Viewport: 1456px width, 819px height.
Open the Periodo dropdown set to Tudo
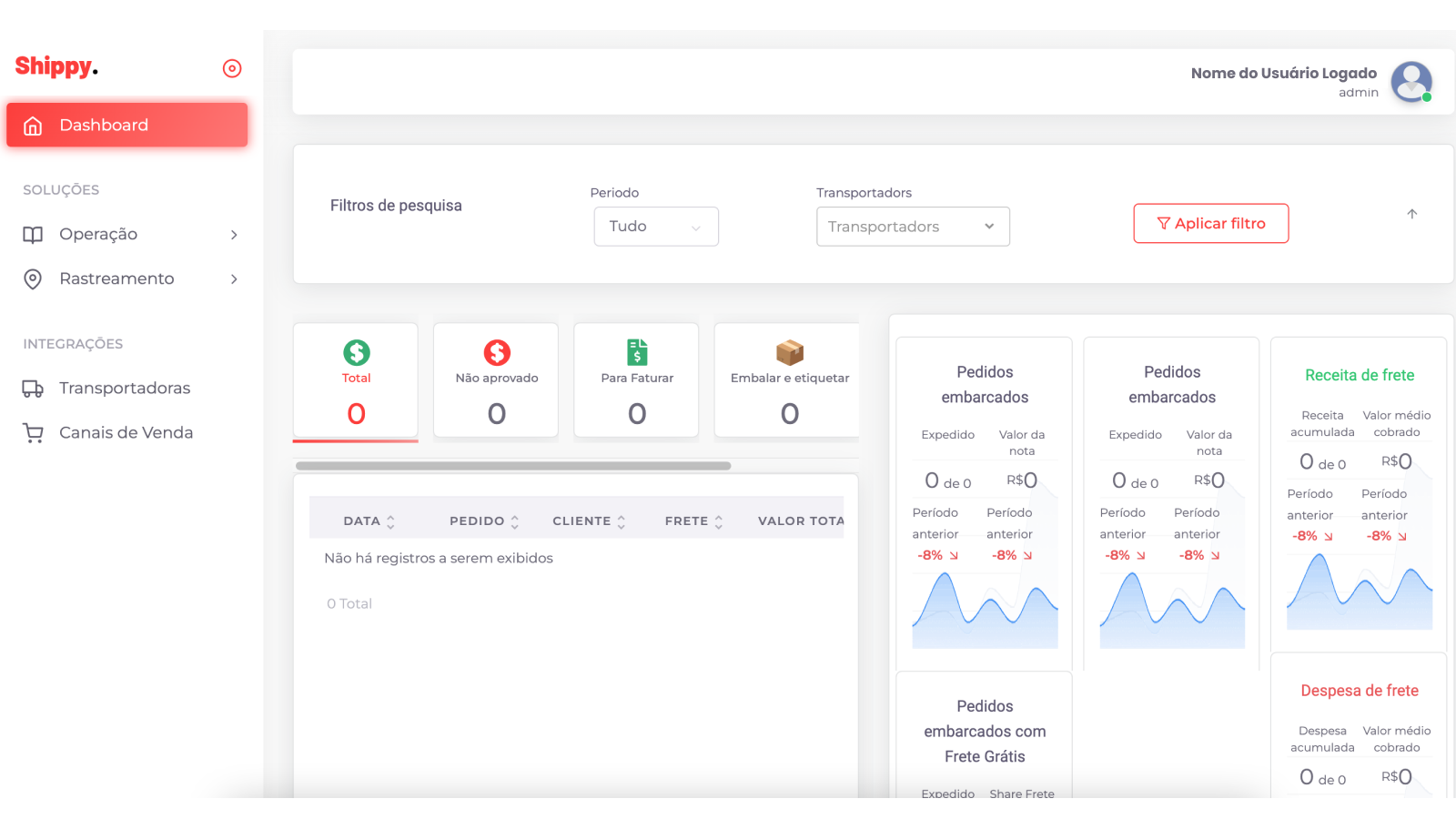pos(656,227)
